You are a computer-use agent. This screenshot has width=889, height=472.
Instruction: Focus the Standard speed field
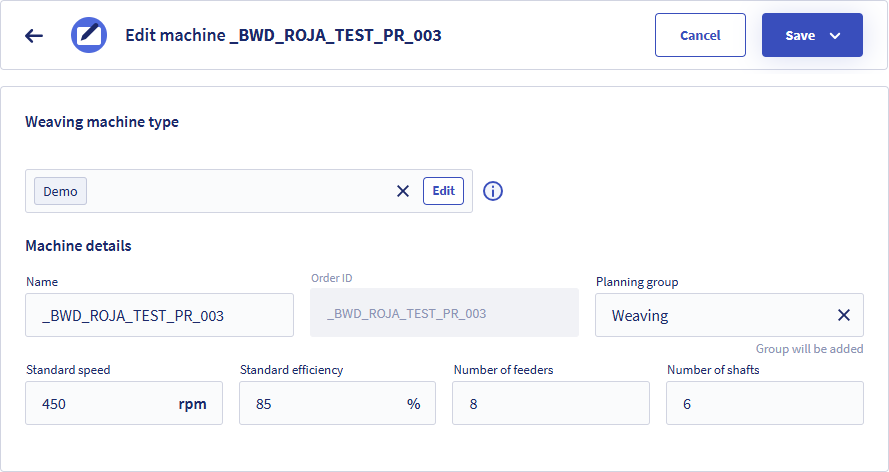[x=124, y=403]
